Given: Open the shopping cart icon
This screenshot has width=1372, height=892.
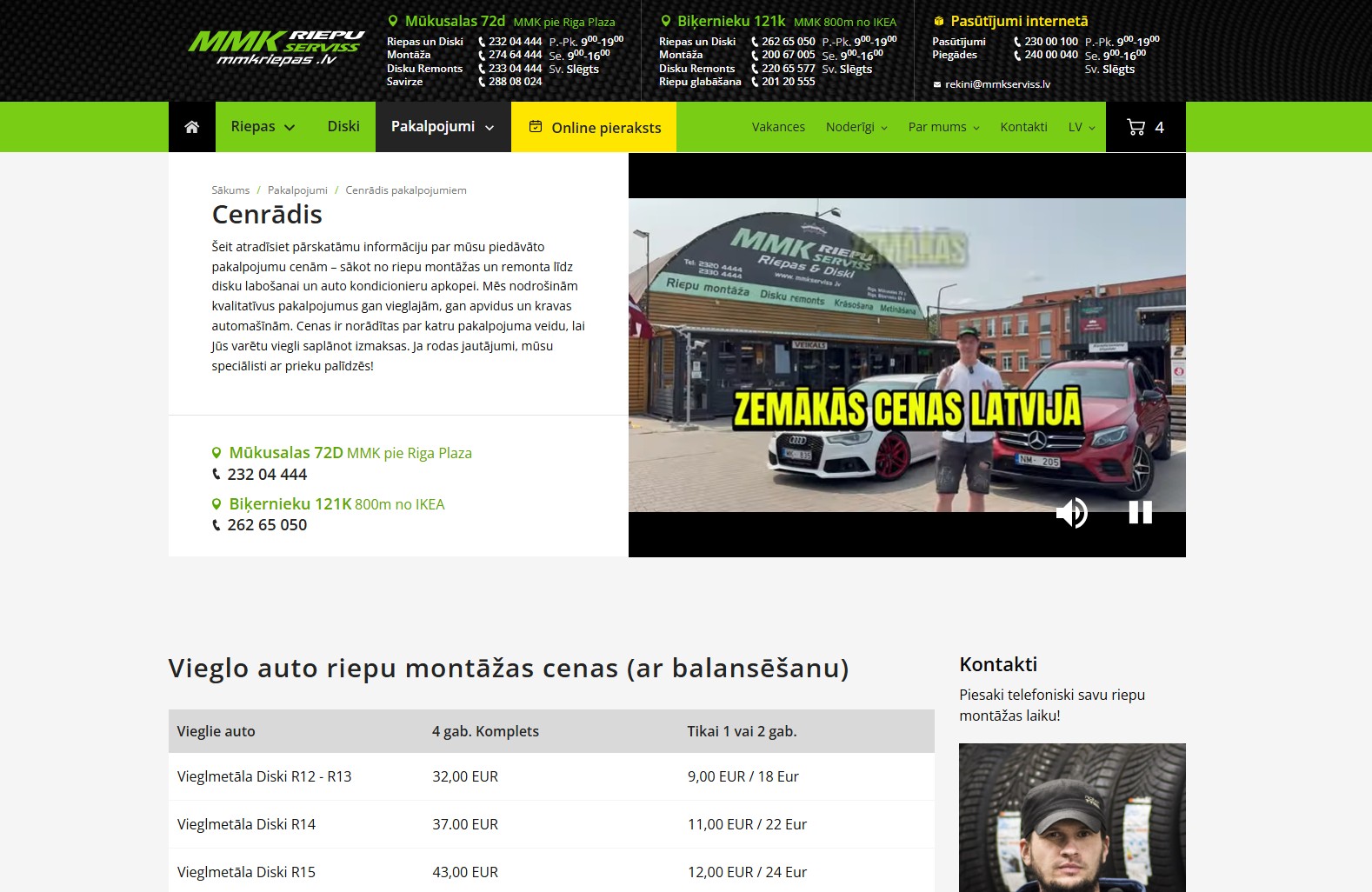Looking at the screenshot, I should point(1136,127).
